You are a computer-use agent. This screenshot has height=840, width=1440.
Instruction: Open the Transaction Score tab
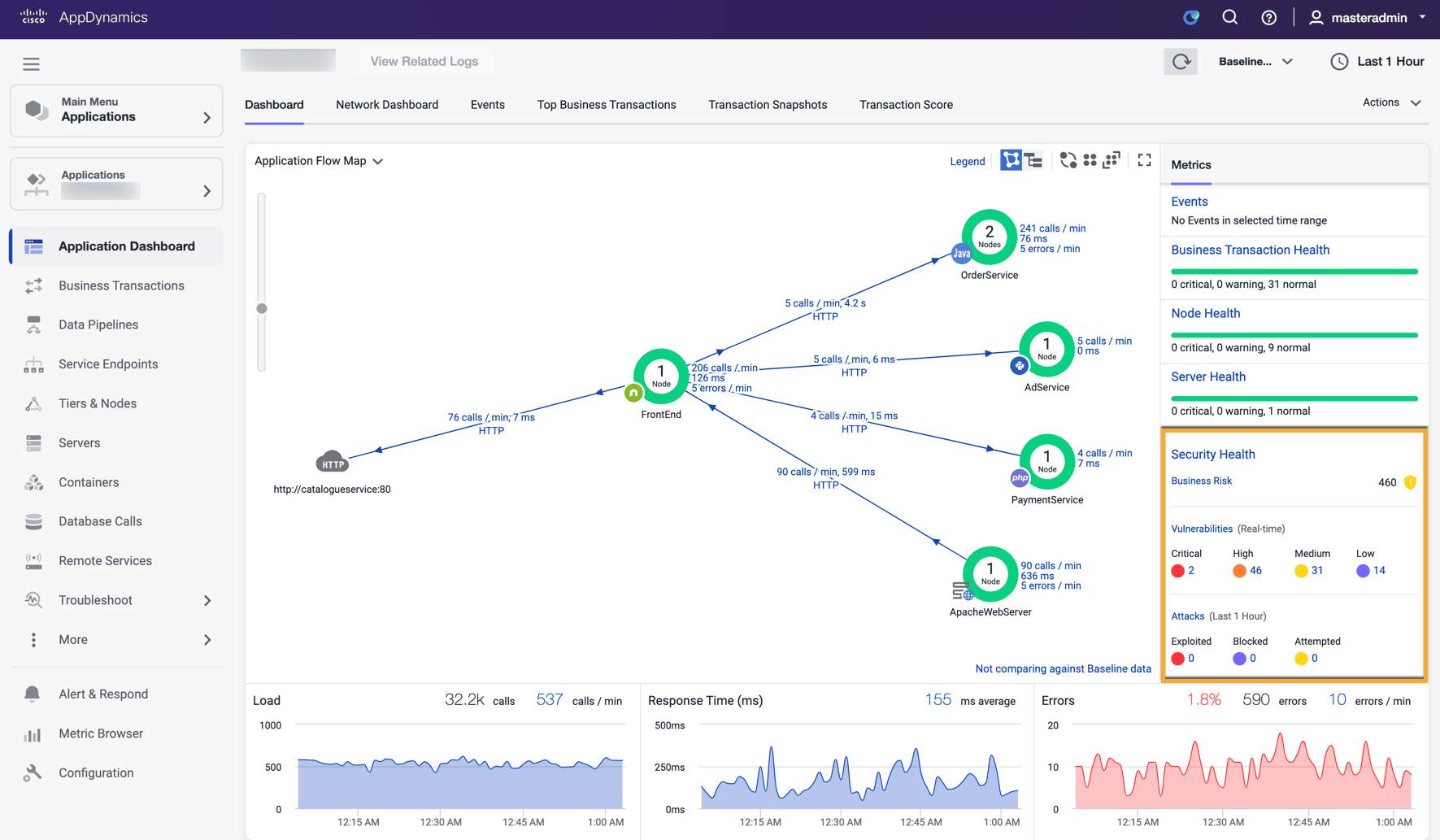[x=906, y=104]
